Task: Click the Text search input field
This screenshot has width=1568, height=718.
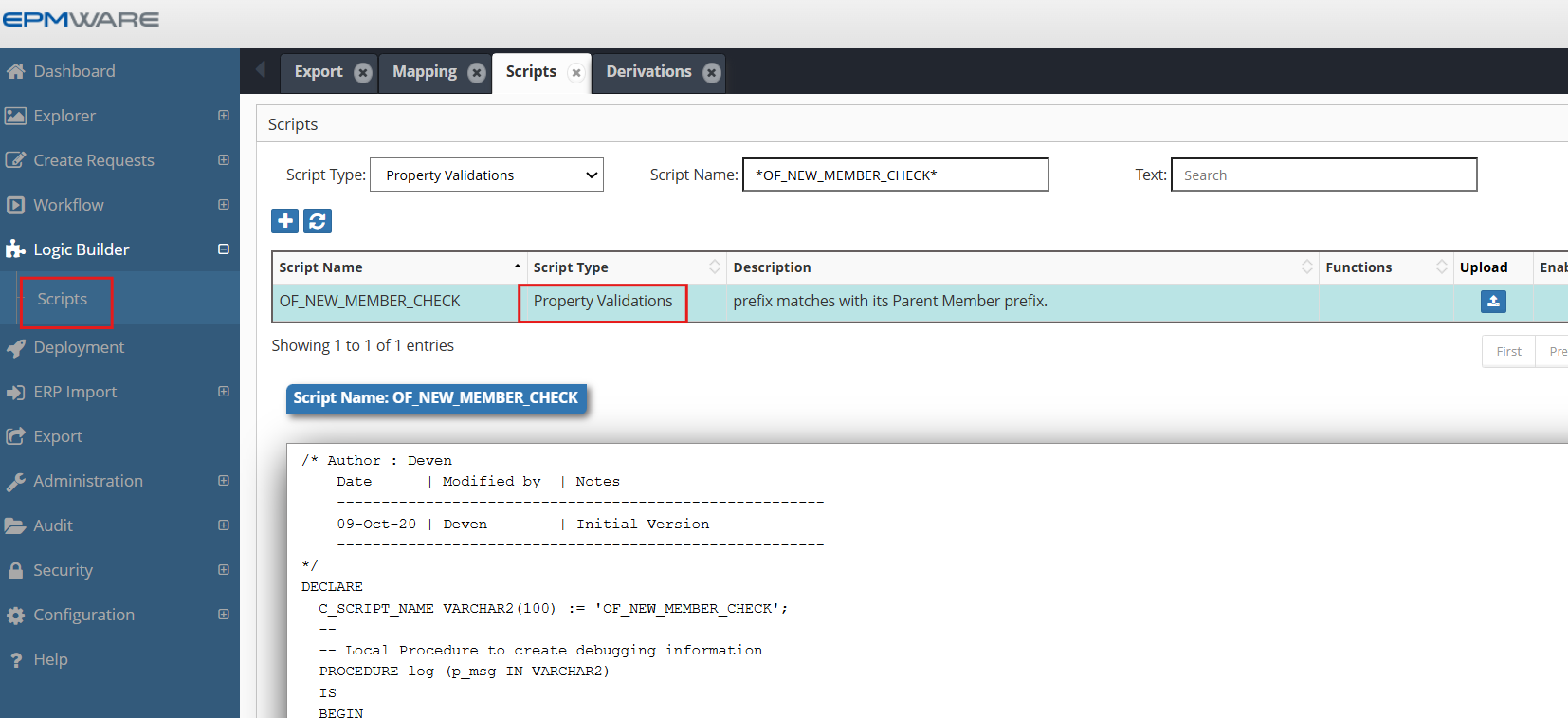Action: pos(1323,175)
